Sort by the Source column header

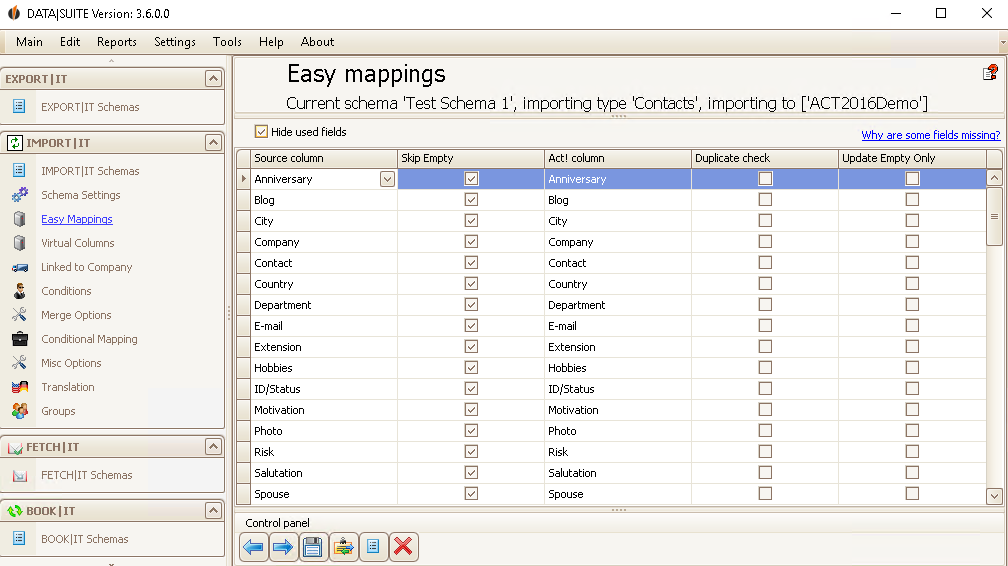[x=324, y=158]
